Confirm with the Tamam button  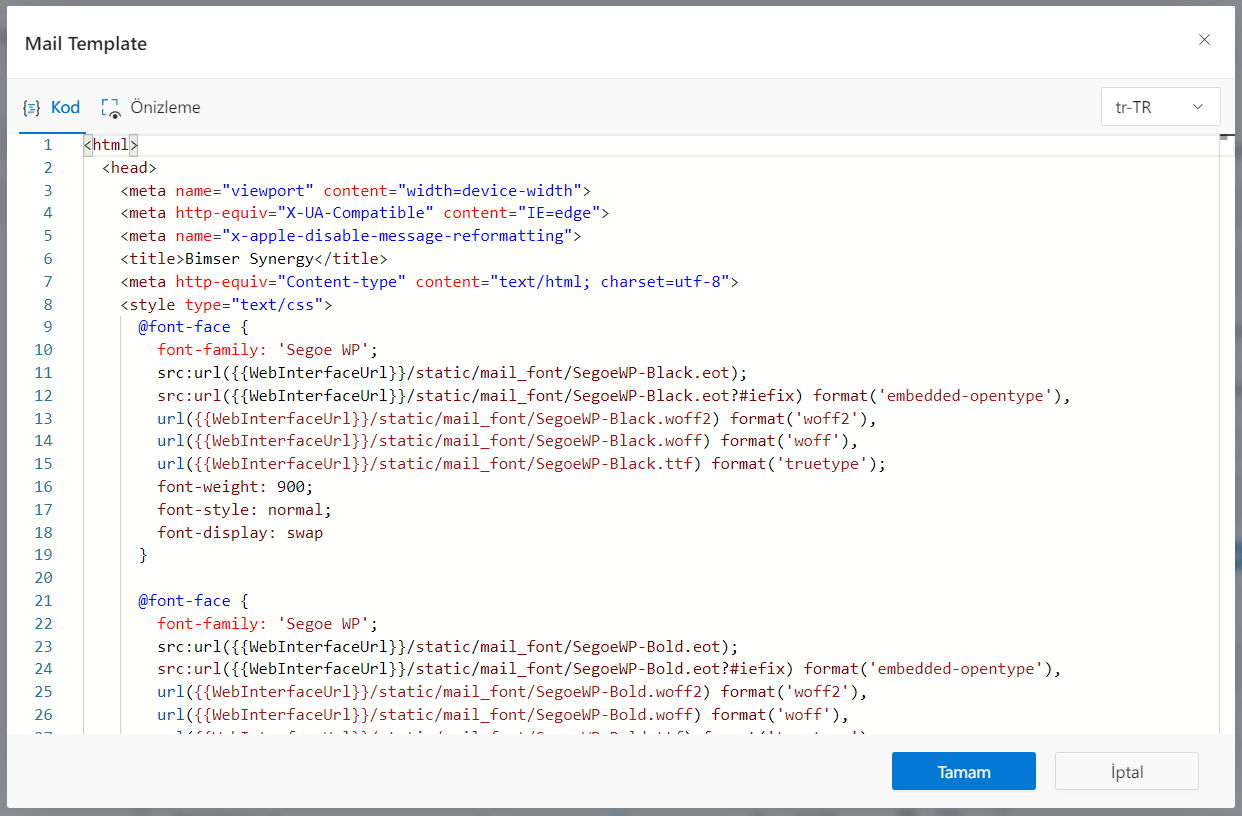tap(963, 772)
